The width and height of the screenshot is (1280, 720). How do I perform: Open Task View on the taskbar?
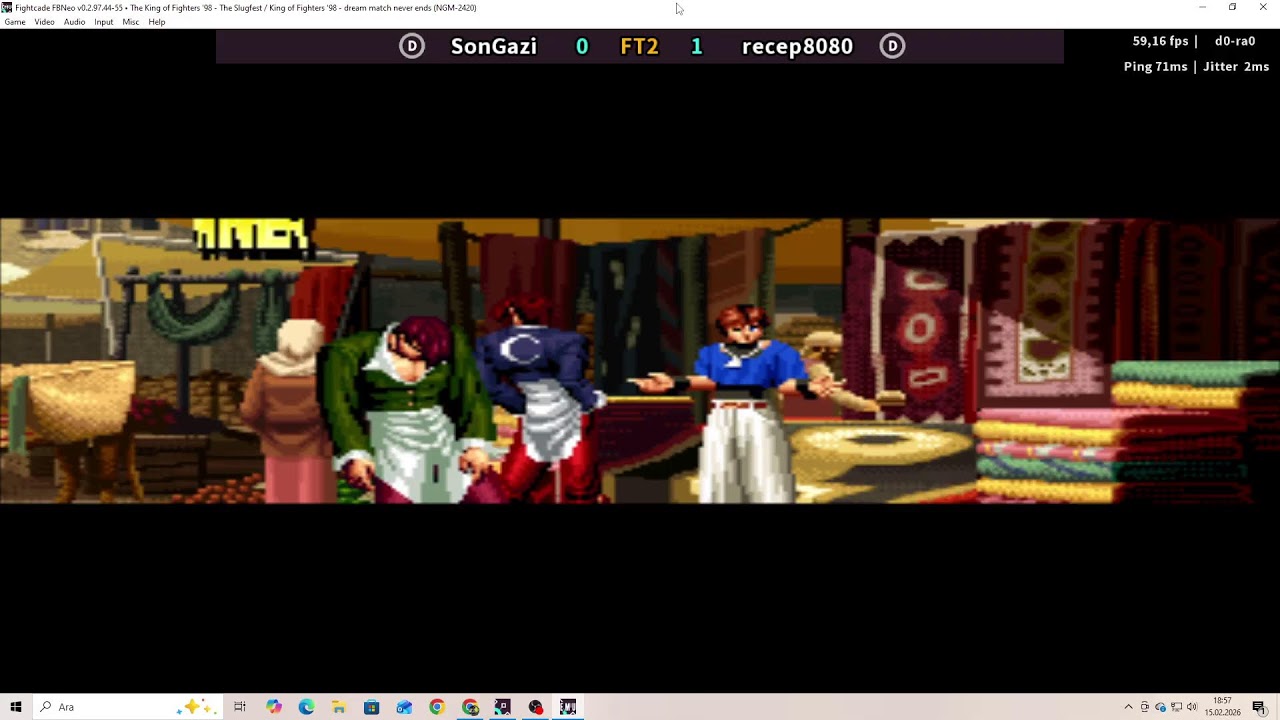click(x=240, y=707)
